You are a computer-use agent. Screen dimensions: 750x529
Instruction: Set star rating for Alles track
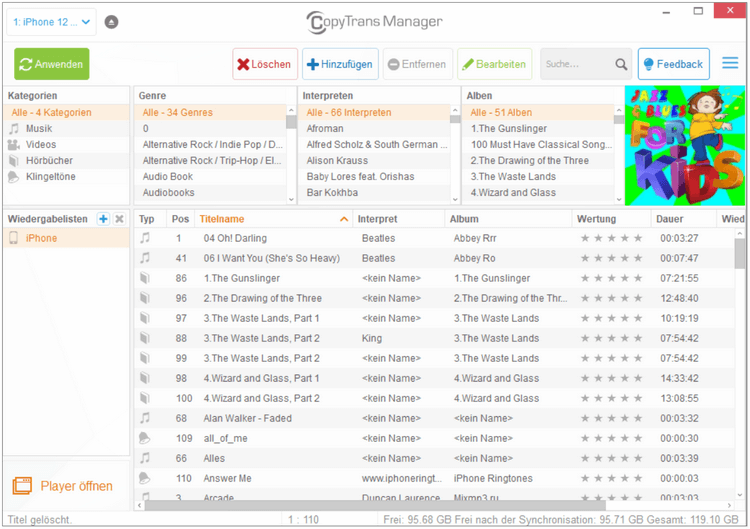[611, 458]
